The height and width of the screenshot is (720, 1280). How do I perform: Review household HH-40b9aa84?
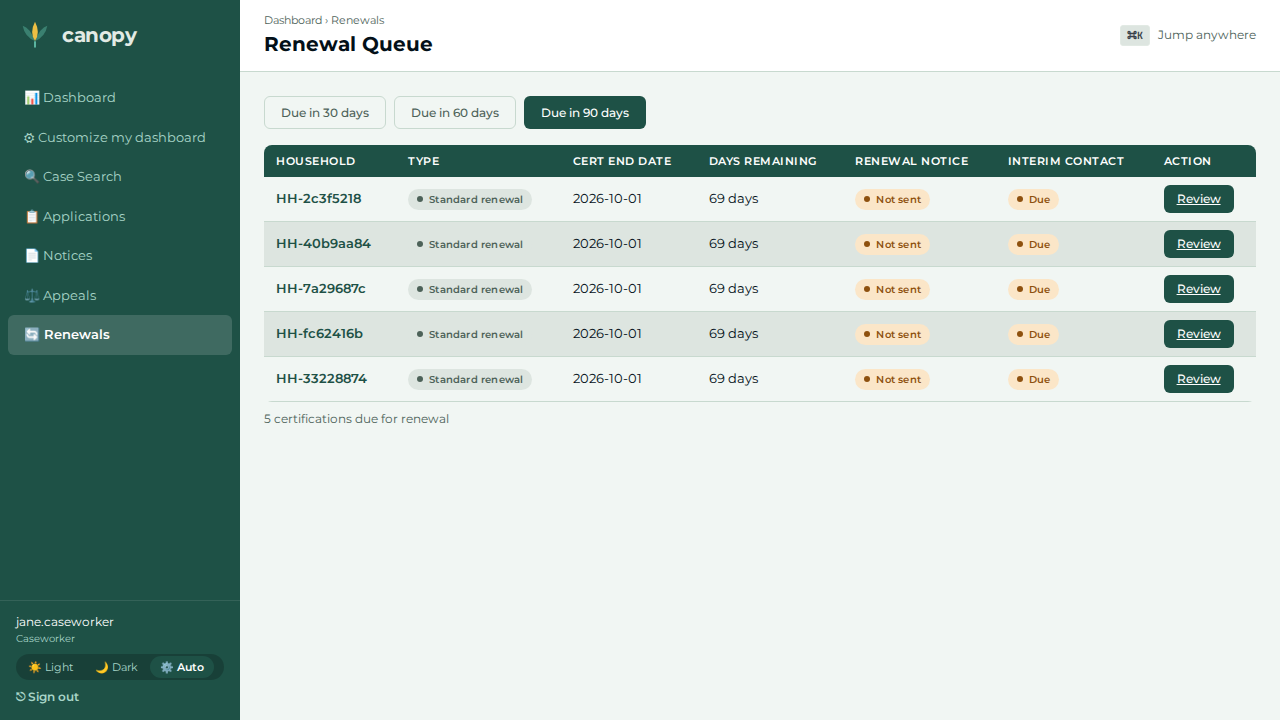click(x=1199, y=244)
